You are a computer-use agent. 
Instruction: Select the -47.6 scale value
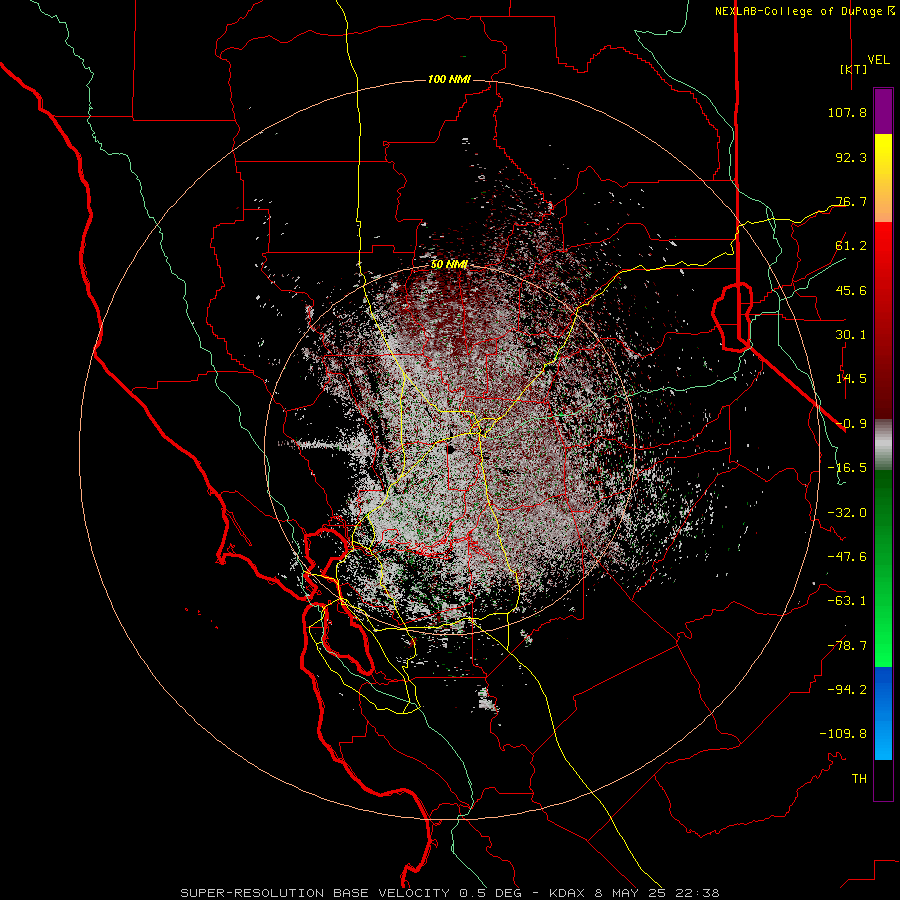pos(847,557)
